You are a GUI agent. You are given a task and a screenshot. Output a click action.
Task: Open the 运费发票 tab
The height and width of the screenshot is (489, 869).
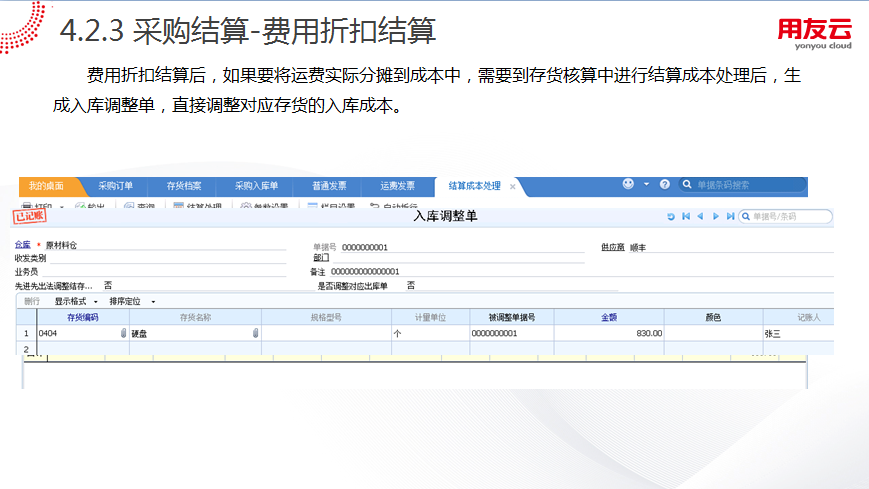coord(396,186)
